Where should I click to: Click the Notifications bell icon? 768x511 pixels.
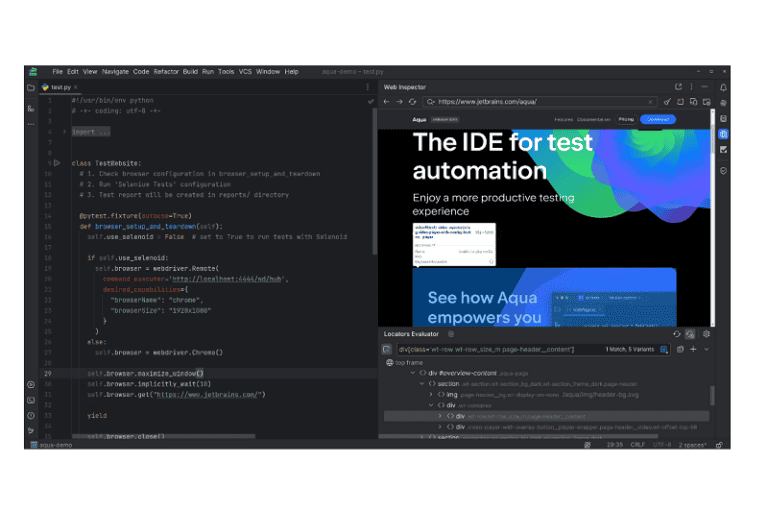pos(724,88)
